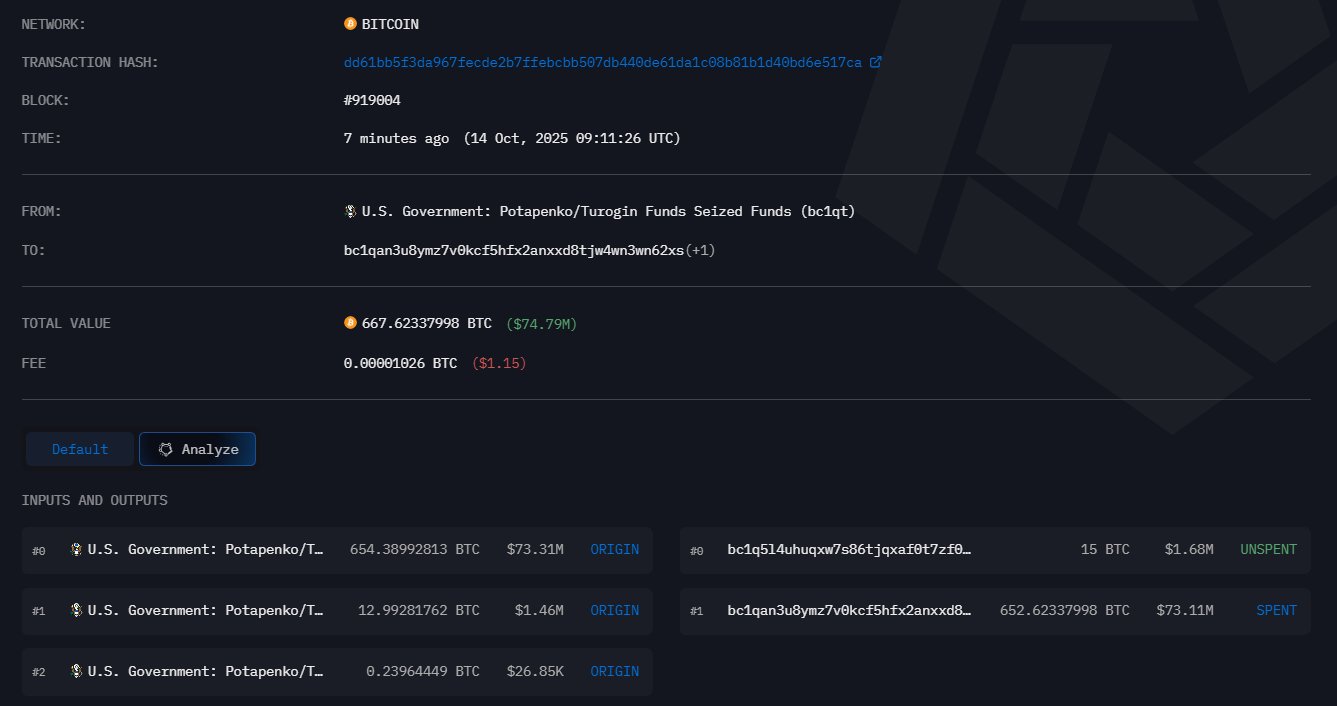Image resolution: width=1337 pixels, height=706 pixels.
Task: Select the U.S. Government seal icon on input #0
Action: tap(76, 549)
